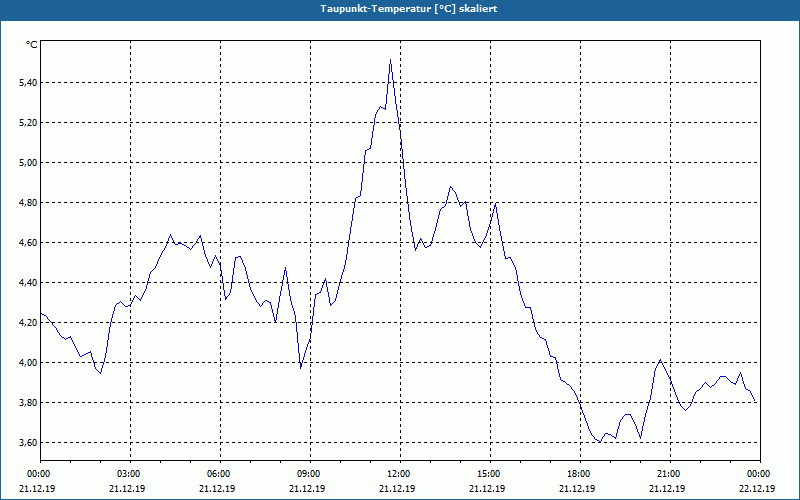Click the 00:00 time label above 21.12.19
Image resolution: width=800 pixels, height=500 pixels.
(x=40, y=474)
